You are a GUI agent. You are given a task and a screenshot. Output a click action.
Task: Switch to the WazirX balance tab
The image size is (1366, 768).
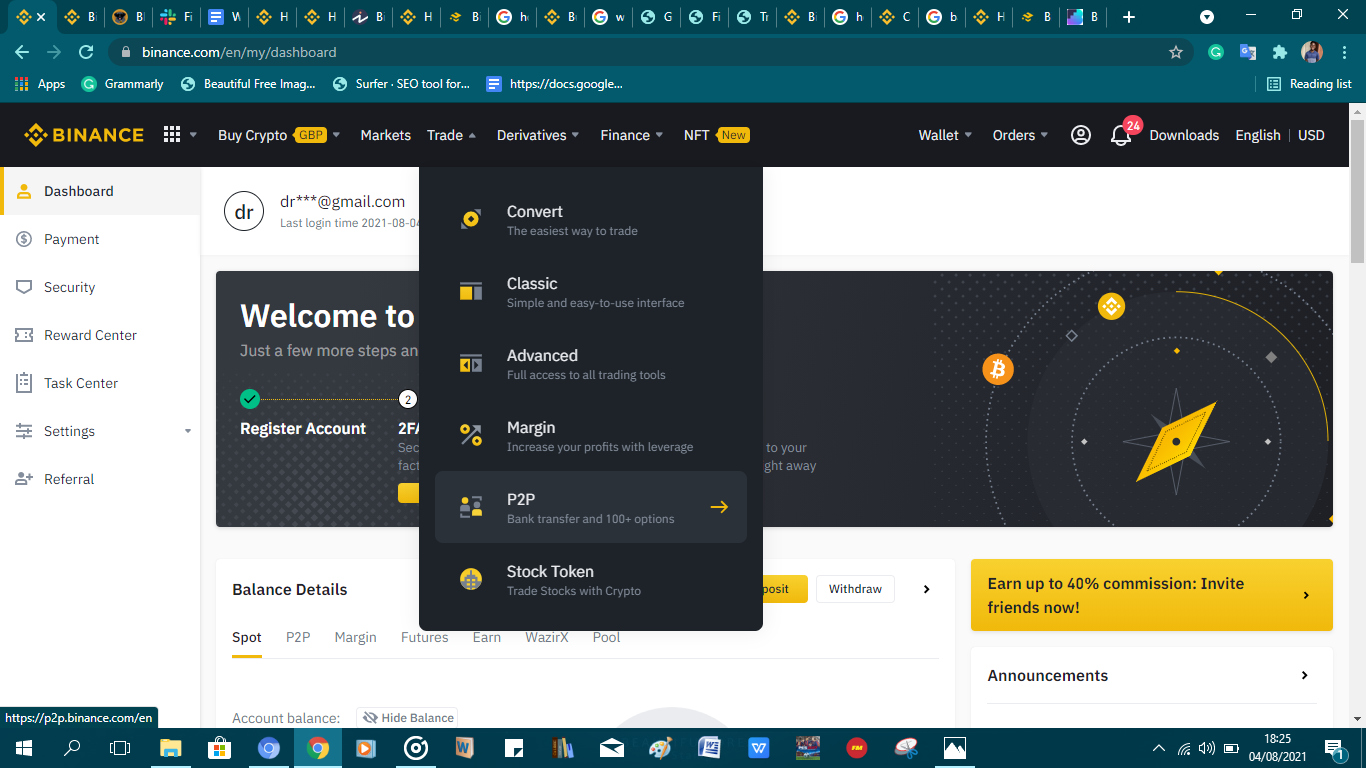coord(547,637)
